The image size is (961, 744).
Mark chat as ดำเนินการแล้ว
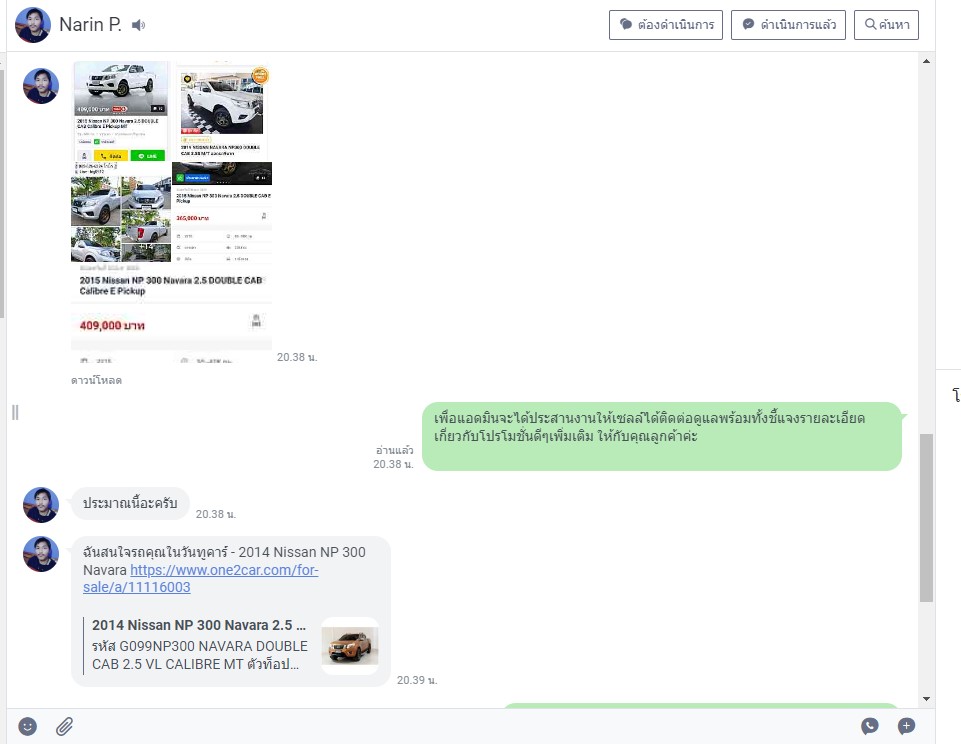(x=788, y=25)
